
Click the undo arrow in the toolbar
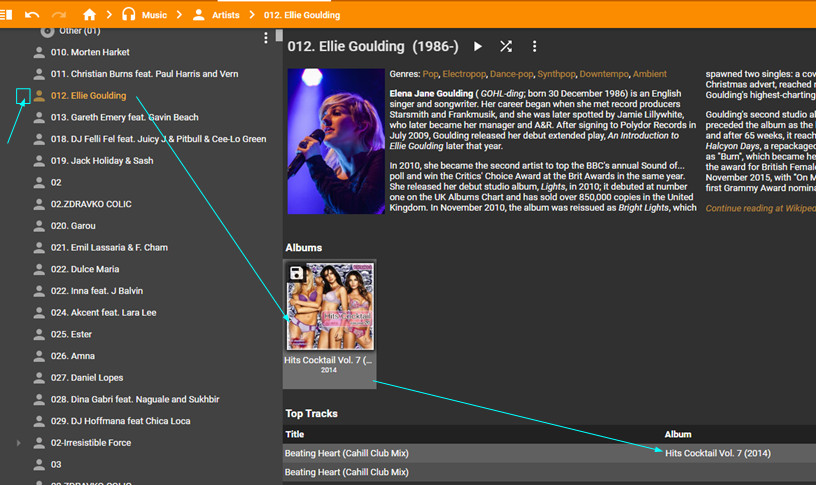click(x=33, y=15)
